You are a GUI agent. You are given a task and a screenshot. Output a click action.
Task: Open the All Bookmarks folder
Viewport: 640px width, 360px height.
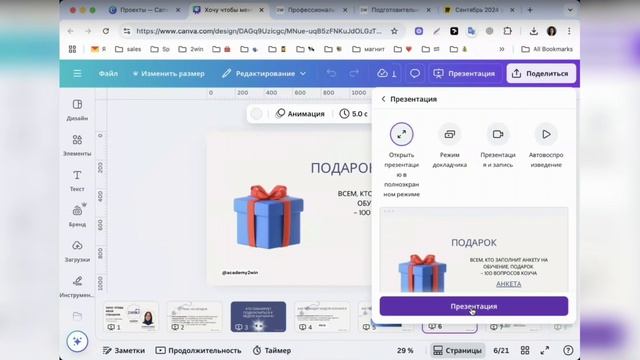pos(547,49)
